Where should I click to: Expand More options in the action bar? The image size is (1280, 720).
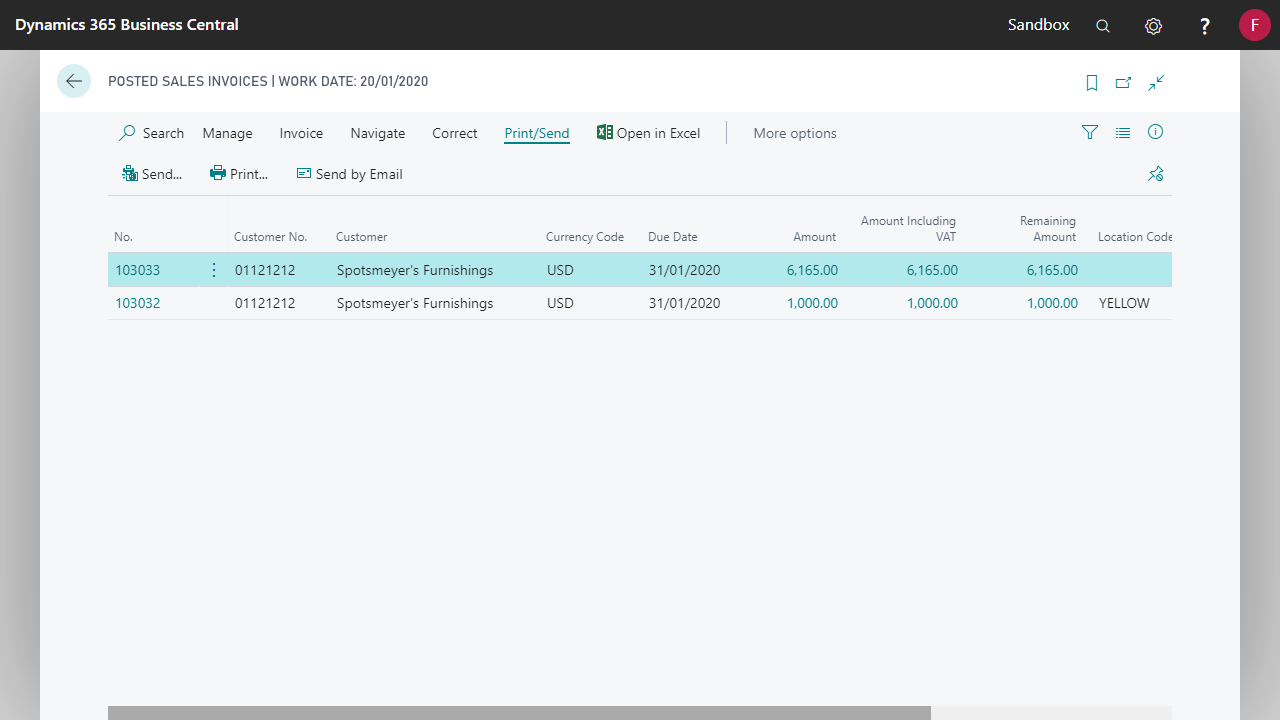pyautogui.click(x=795, y=133)
